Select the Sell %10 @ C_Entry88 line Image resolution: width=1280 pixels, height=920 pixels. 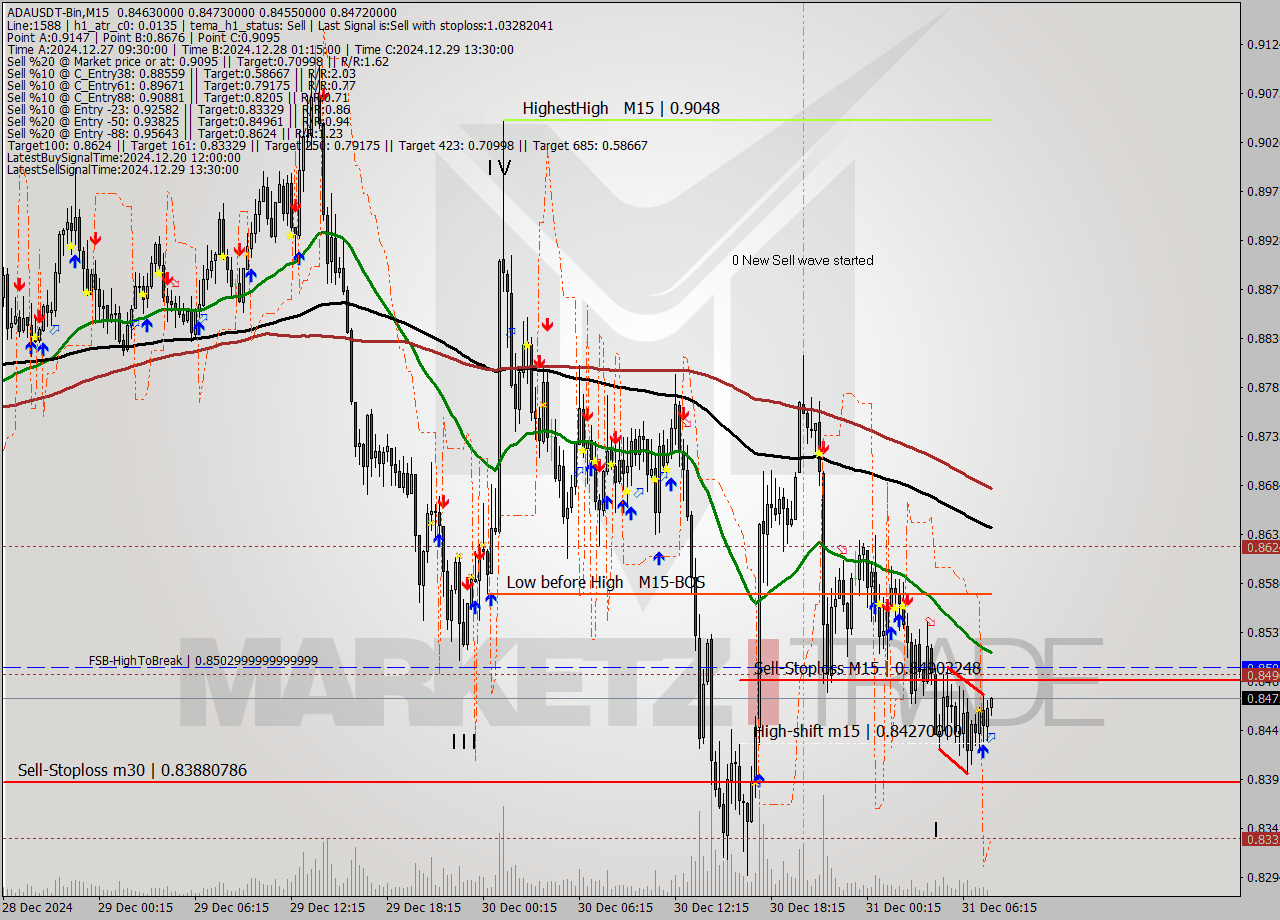(178, 97)
